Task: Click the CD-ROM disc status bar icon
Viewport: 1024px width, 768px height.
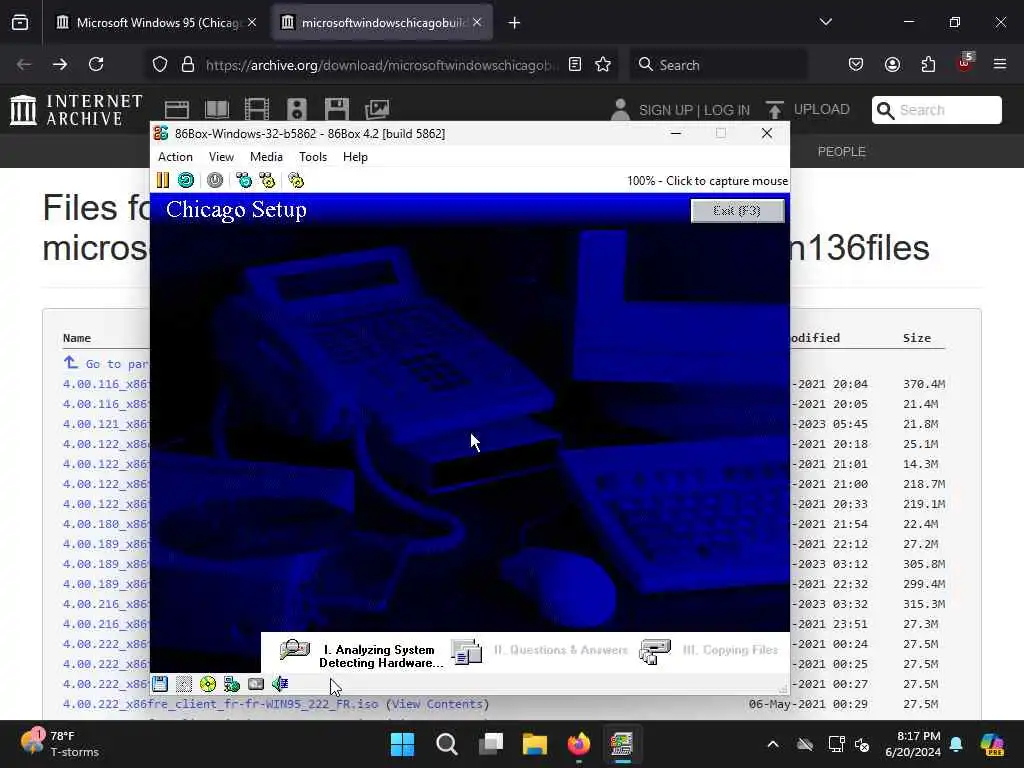Action: click(x=208, y=684)
